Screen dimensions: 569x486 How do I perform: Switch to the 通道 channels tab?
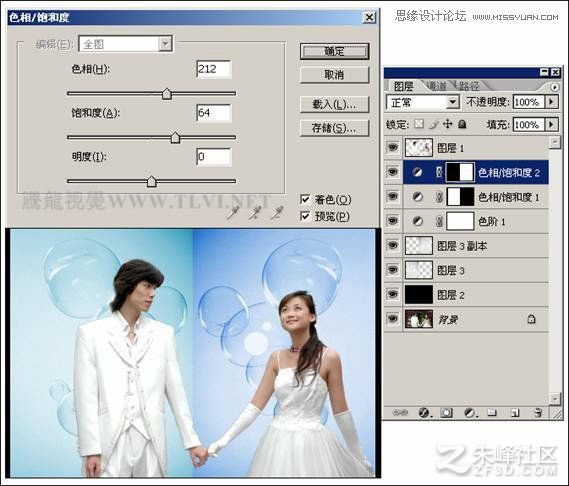point(437,86)
